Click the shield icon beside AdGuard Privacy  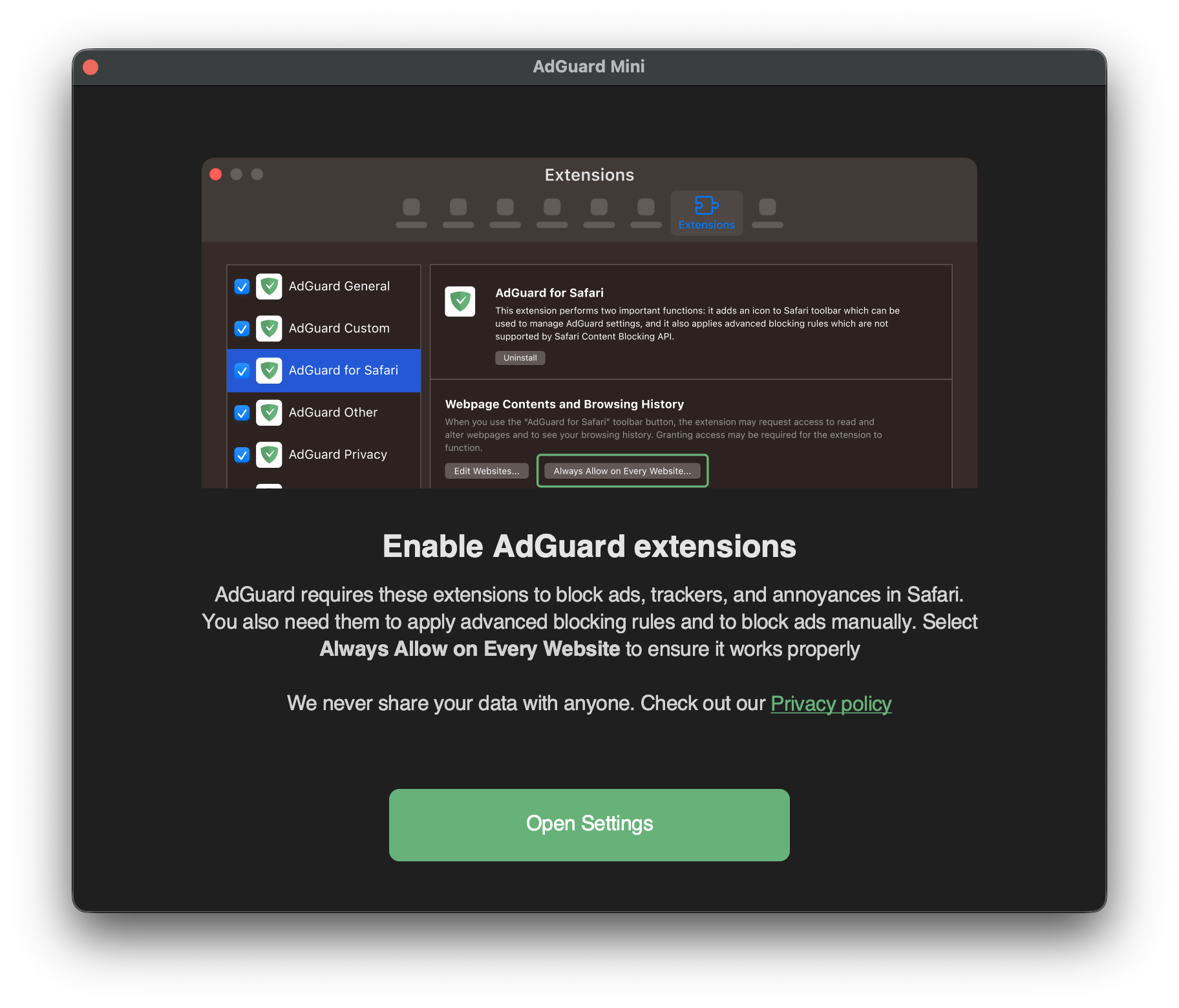click(269, 454)
